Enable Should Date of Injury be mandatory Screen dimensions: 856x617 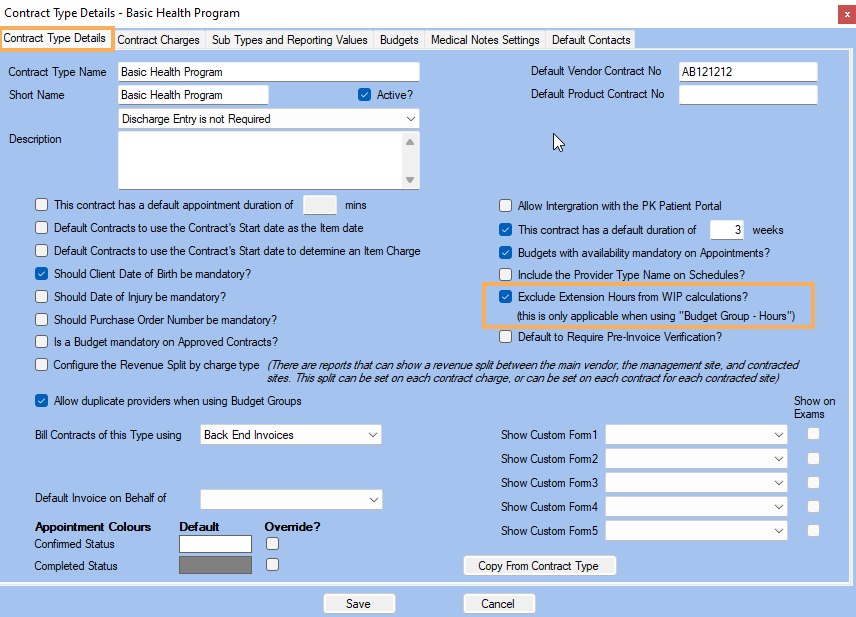41,297
